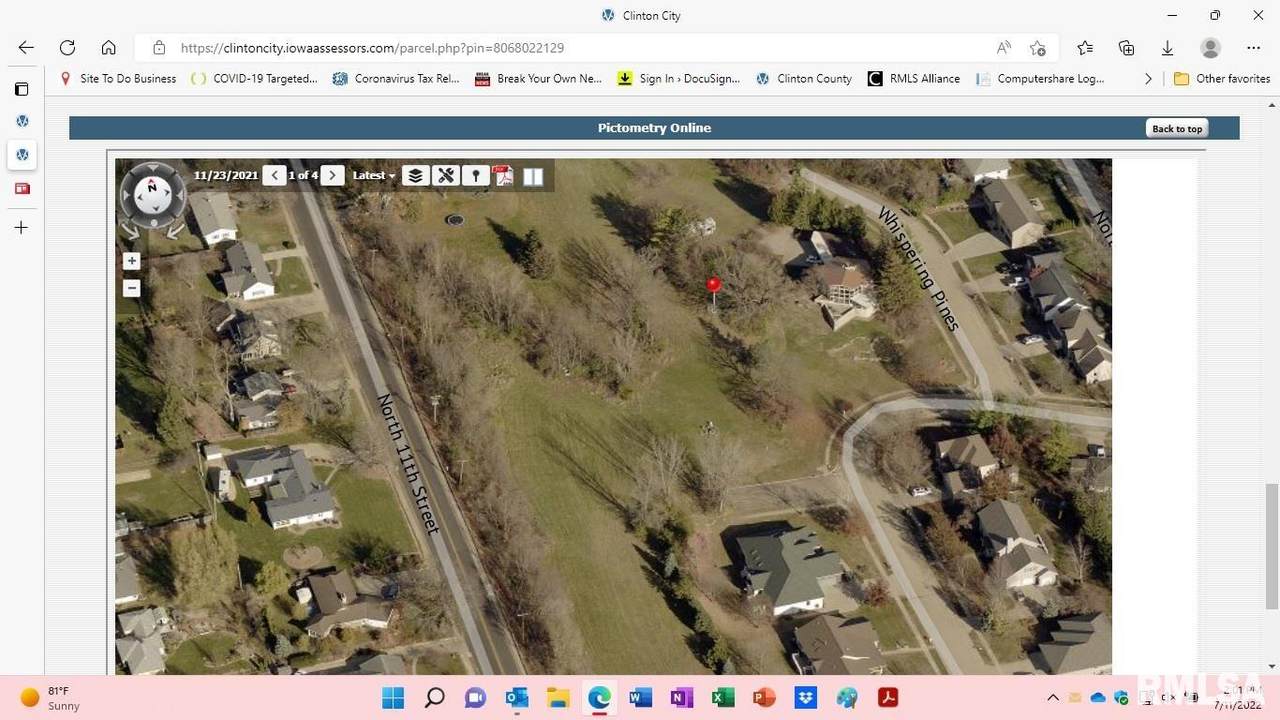Click the compass north indicator
1280x720 pixels.
tap(152, 186)
